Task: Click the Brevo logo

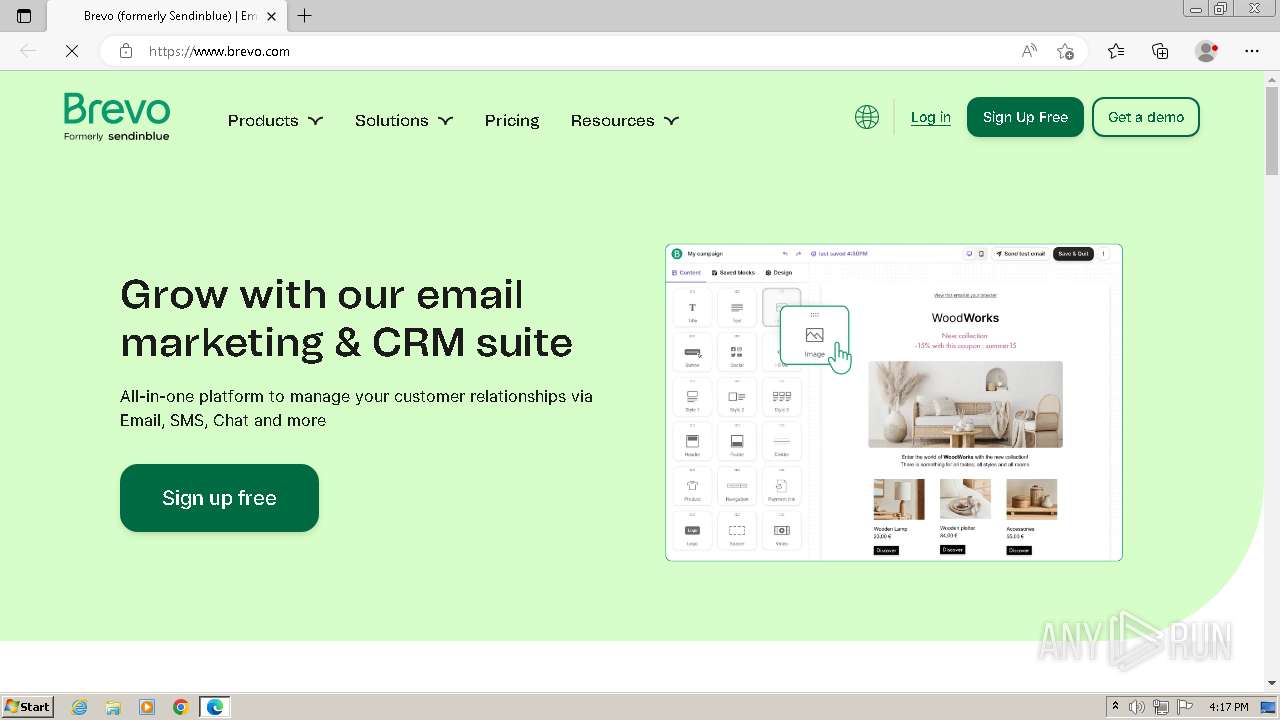Action: 117,117
